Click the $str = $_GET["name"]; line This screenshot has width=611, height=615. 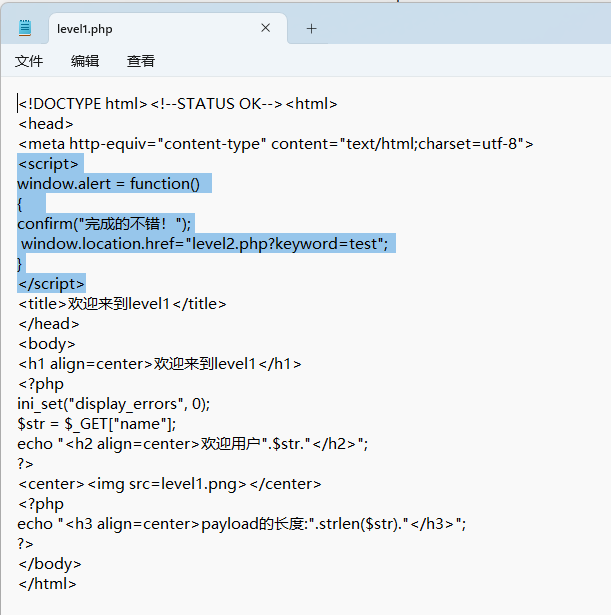pyautogui.click(x=97, y=424)
